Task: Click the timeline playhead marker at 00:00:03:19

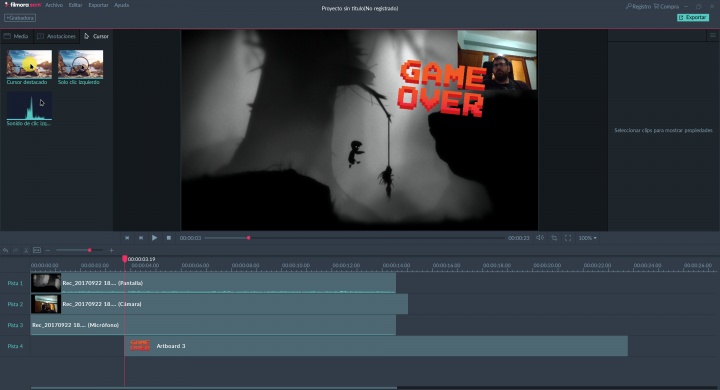Action: (x=124, y=259)
